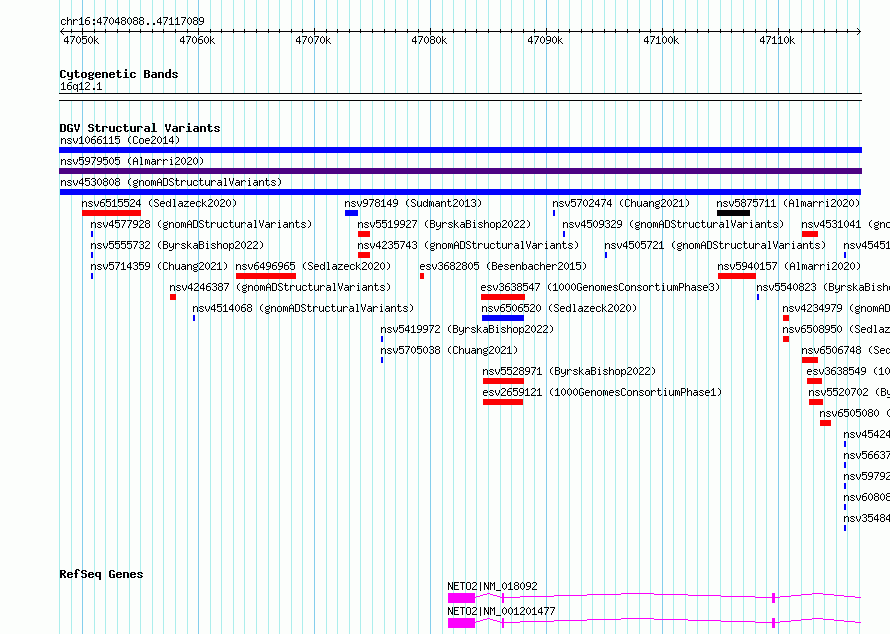890x634 pixels.
Task: Click the 47090k ruler position label
Action: (x=545, y=40)
